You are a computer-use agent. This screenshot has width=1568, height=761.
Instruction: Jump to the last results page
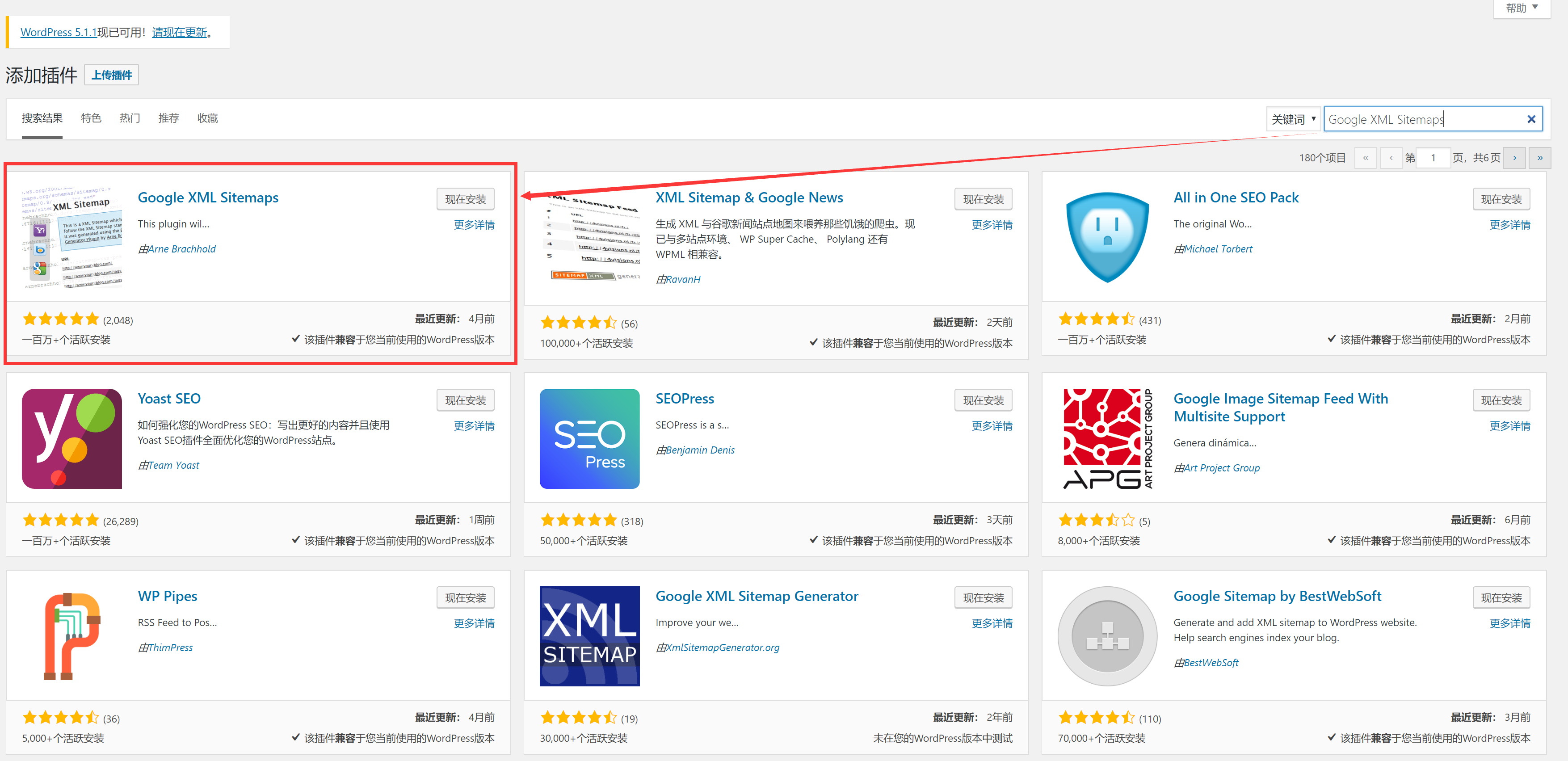point(1540,158)
